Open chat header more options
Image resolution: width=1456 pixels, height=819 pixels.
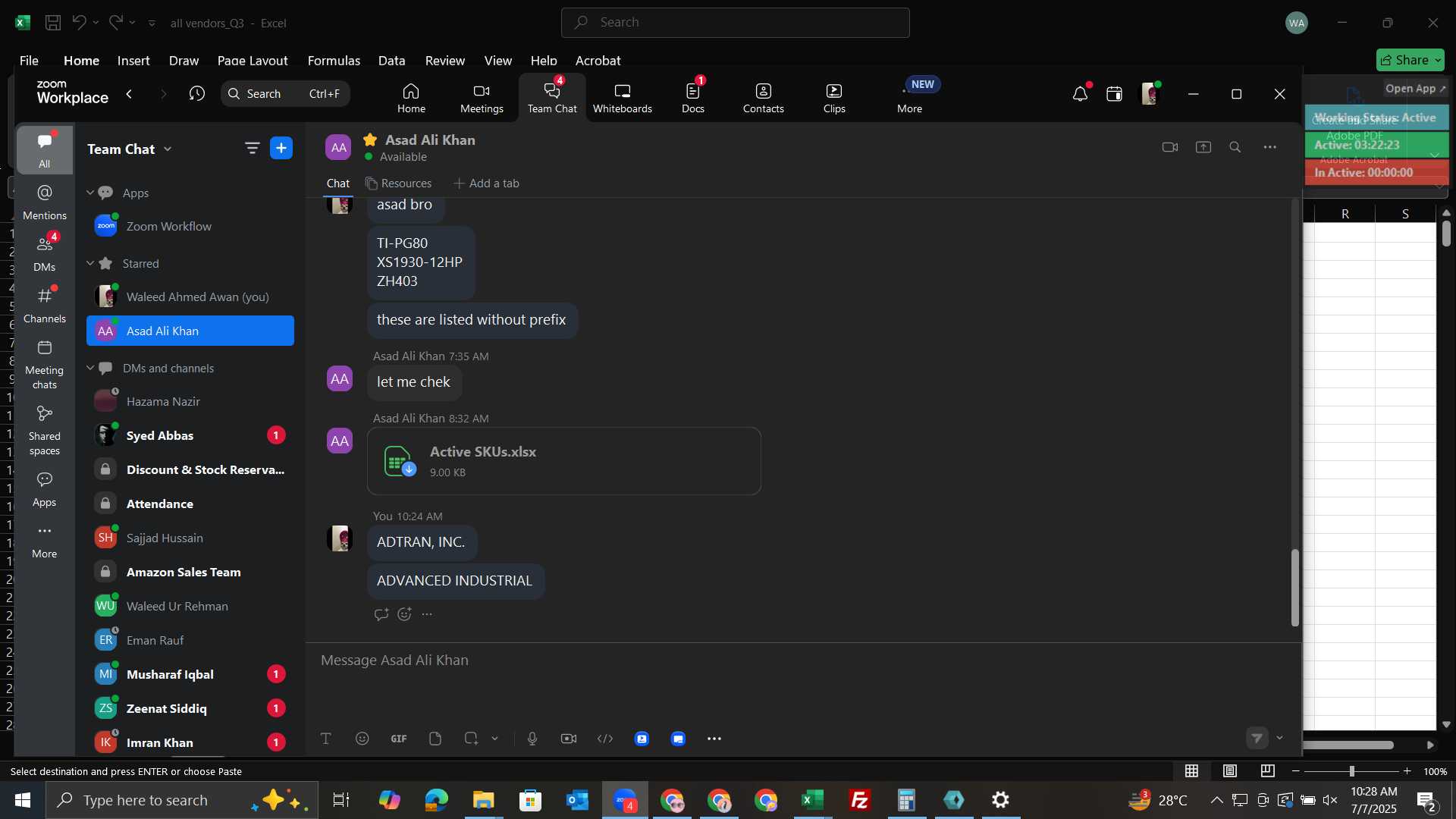click(1270, 147)
